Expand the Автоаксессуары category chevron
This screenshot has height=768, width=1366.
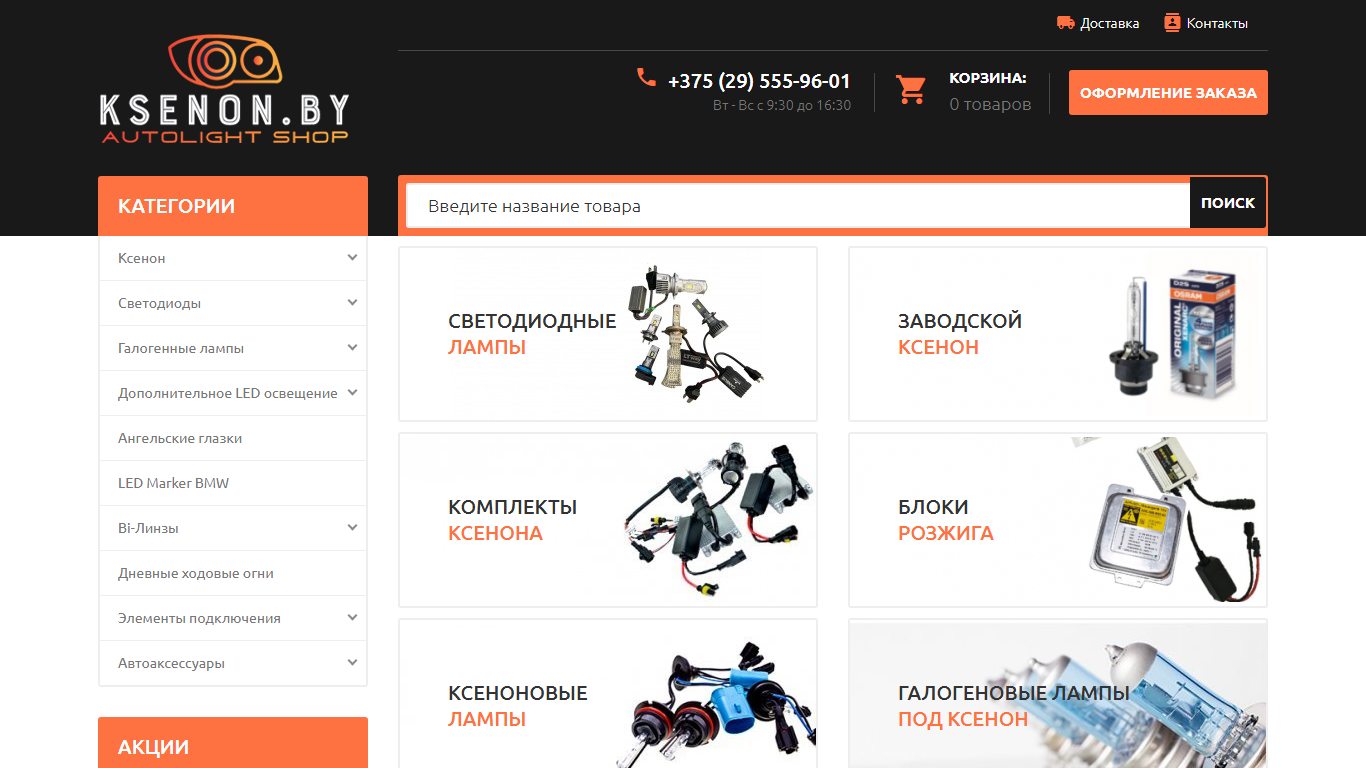click(x=352, y=663)
